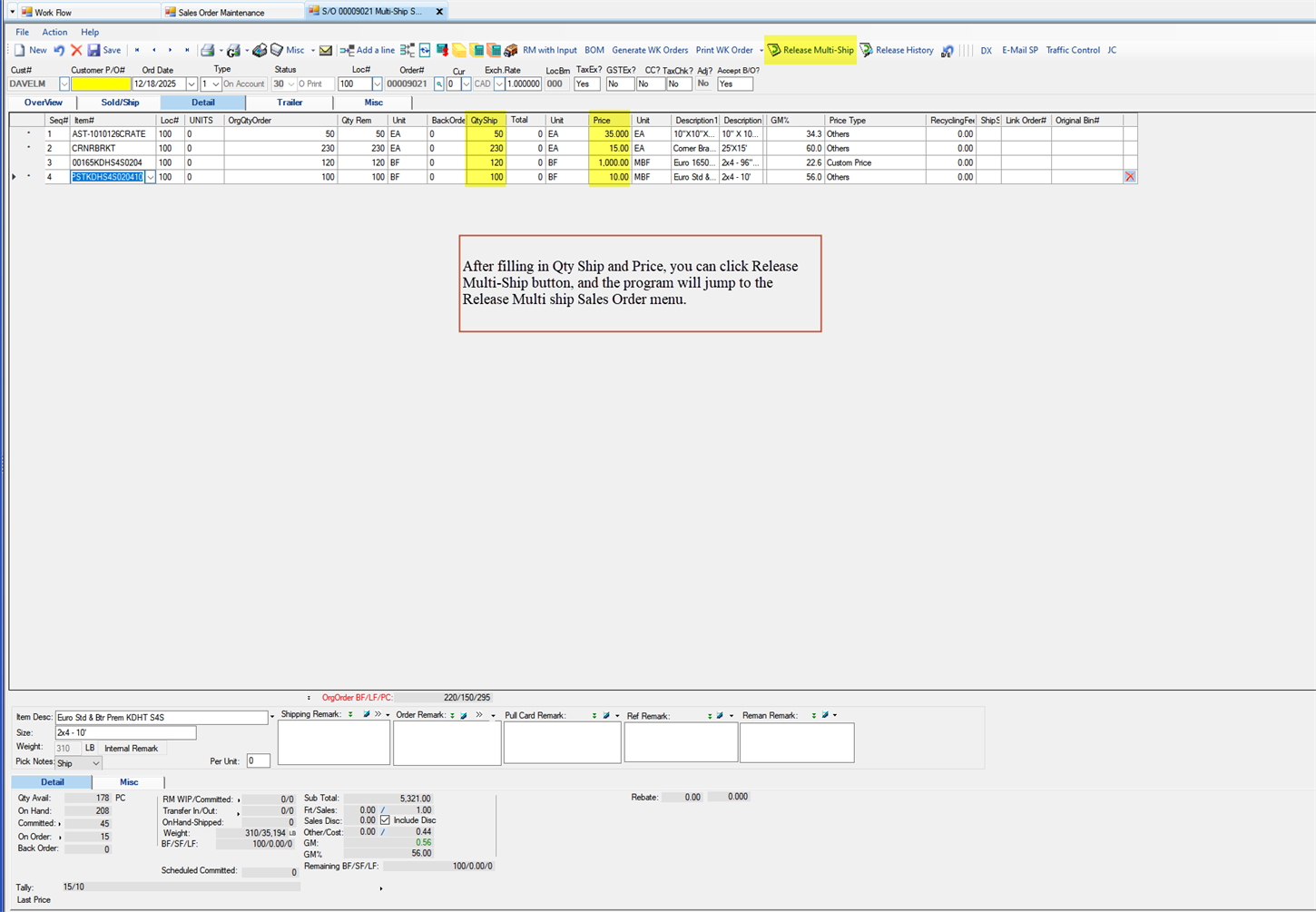
Task: Click the GSTEx? field showing No
Action: [x=619, y=83]
